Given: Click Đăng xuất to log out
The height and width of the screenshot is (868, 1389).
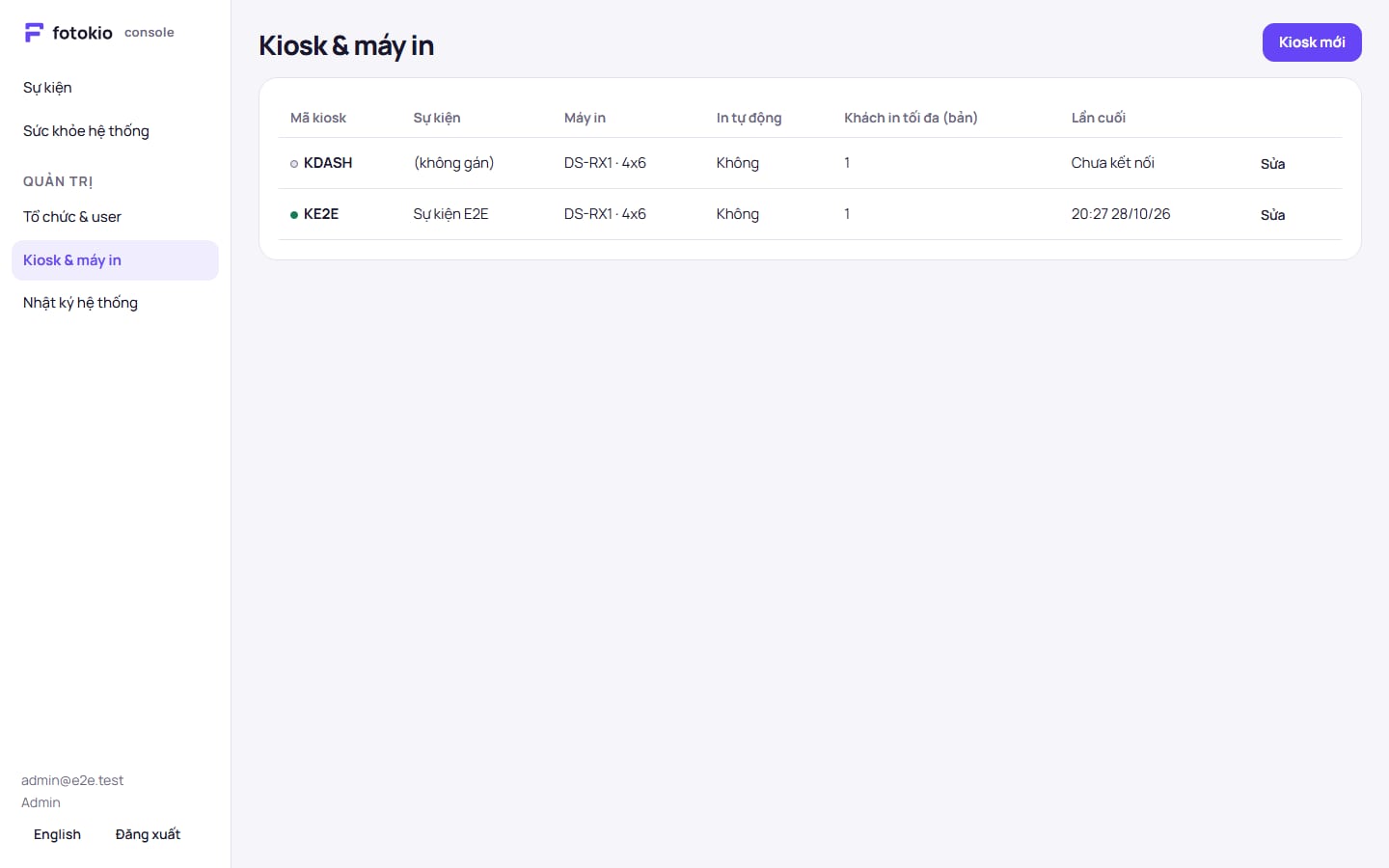Looking at the screenshot, I should [148, 835].
